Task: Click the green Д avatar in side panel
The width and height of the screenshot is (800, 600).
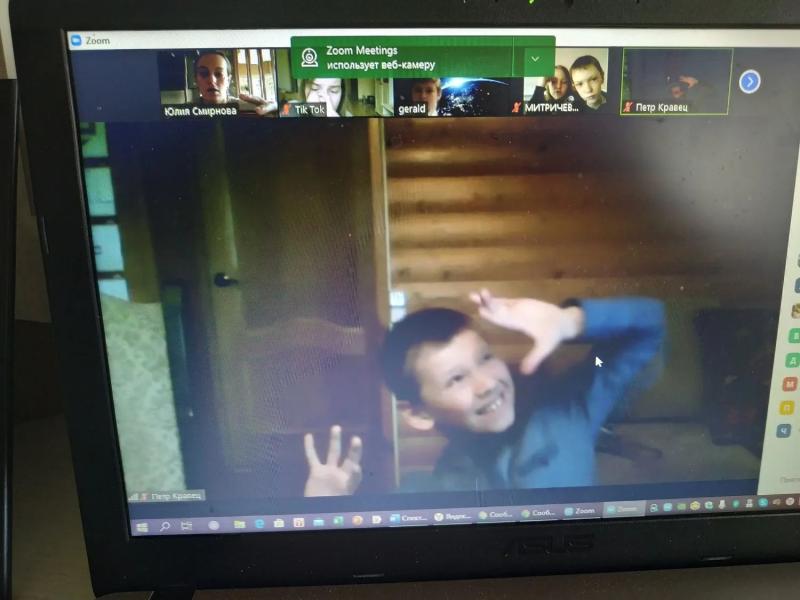Action: (793, 360)
